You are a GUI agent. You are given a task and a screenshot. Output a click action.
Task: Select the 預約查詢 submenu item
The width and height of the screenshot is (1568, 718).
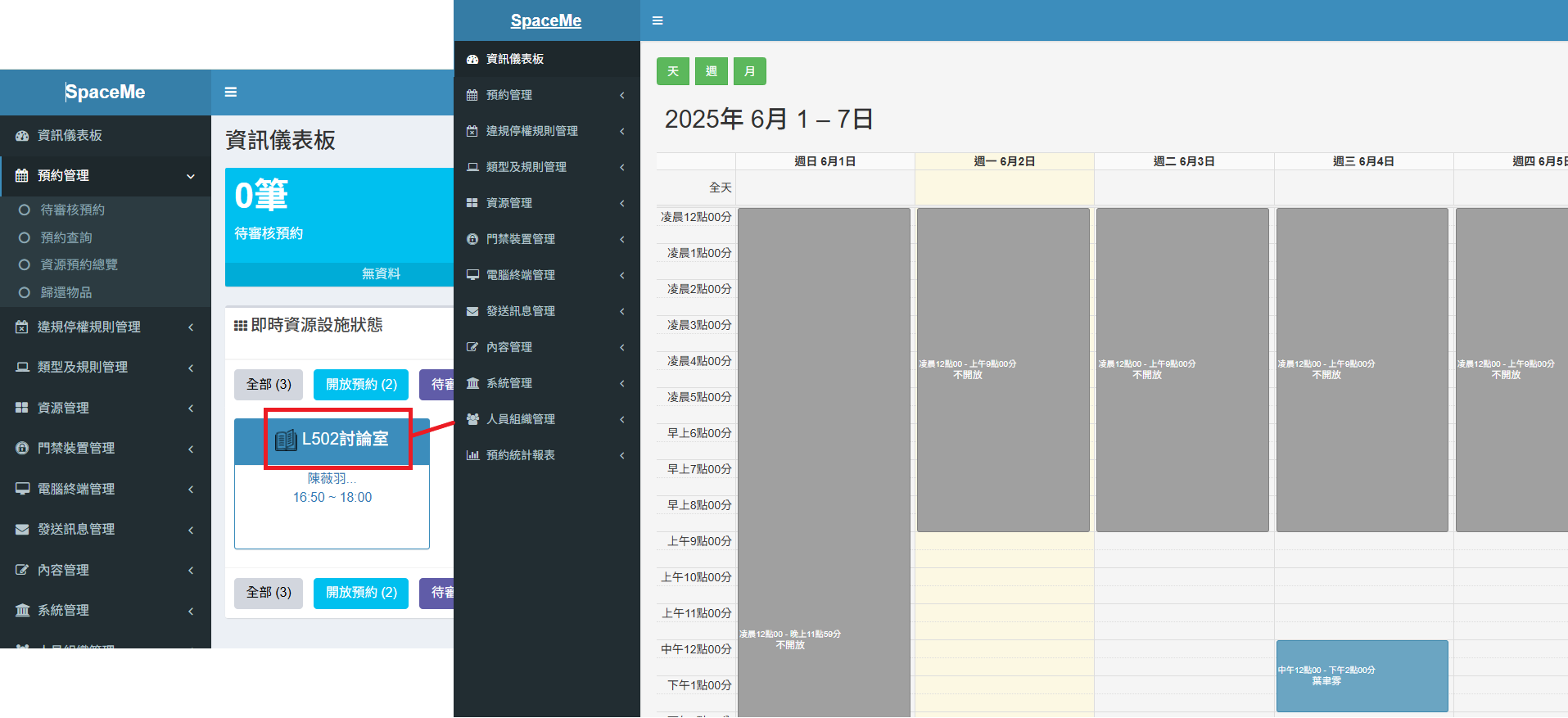point(66,237)
